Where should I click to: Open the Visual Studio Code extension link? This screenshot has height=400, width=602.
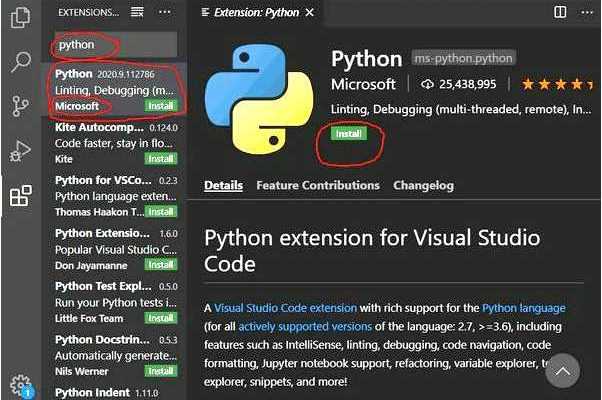[x=285, y=308]
